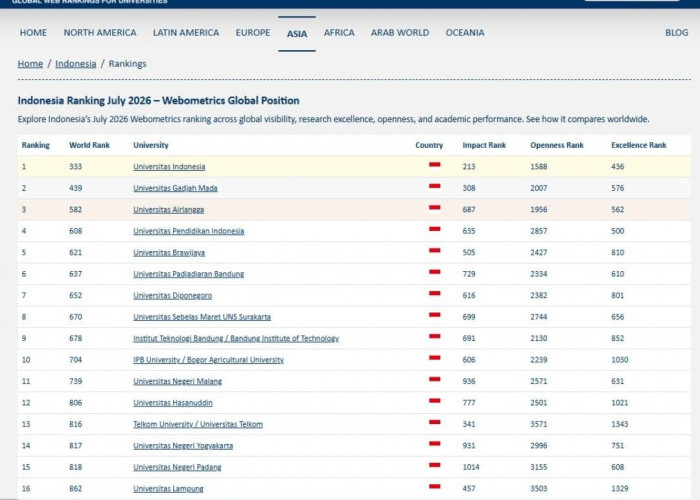Image resolution: width=700 pixels, height=500 pixels.
Task: Open Universitas Pendidikan Indonesia link
Action: 189,231
